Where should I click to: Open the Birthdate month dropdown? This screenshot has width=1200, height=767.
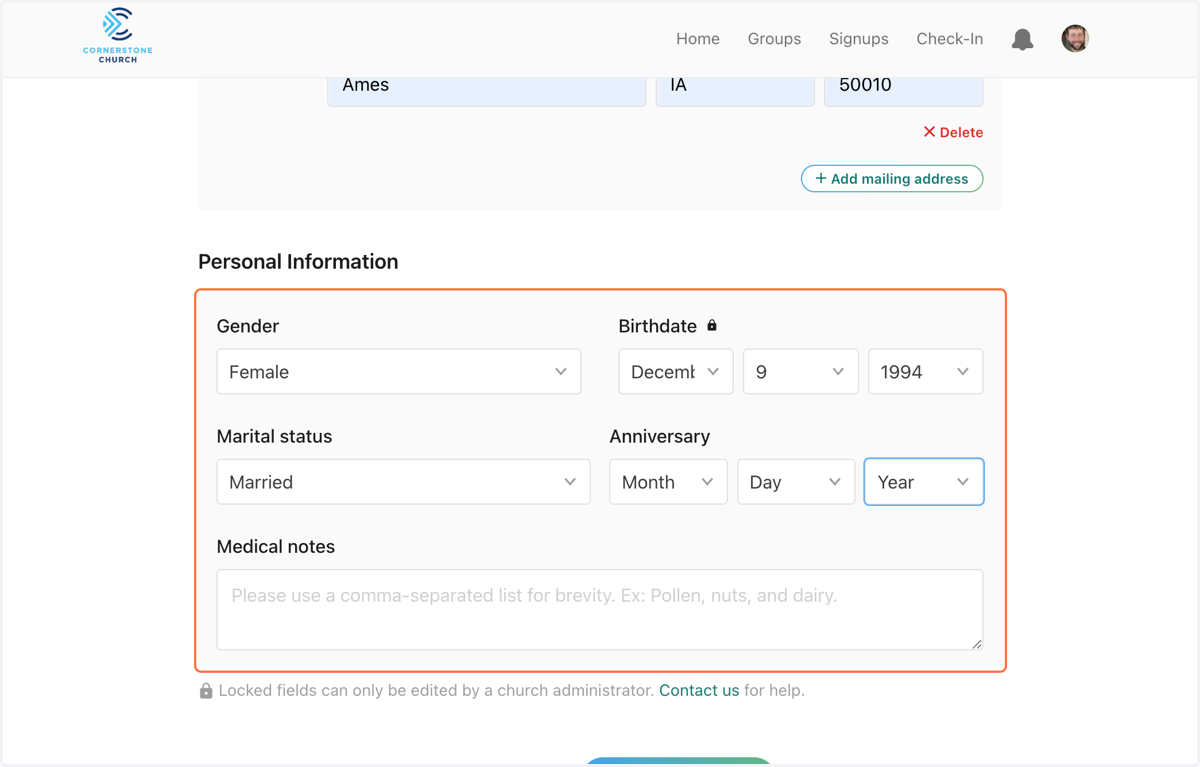point(676,372)
